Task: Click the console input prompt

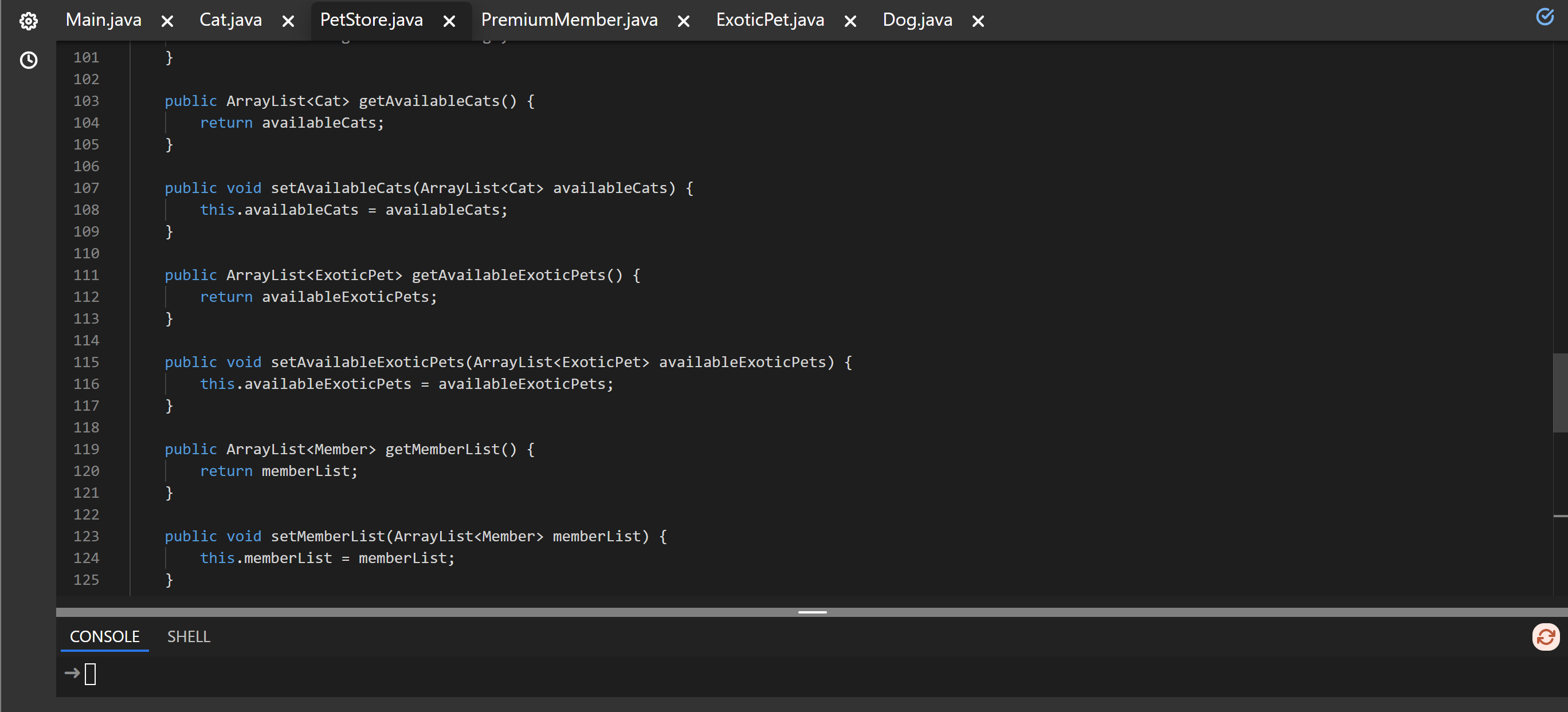Action: point(90,674)
